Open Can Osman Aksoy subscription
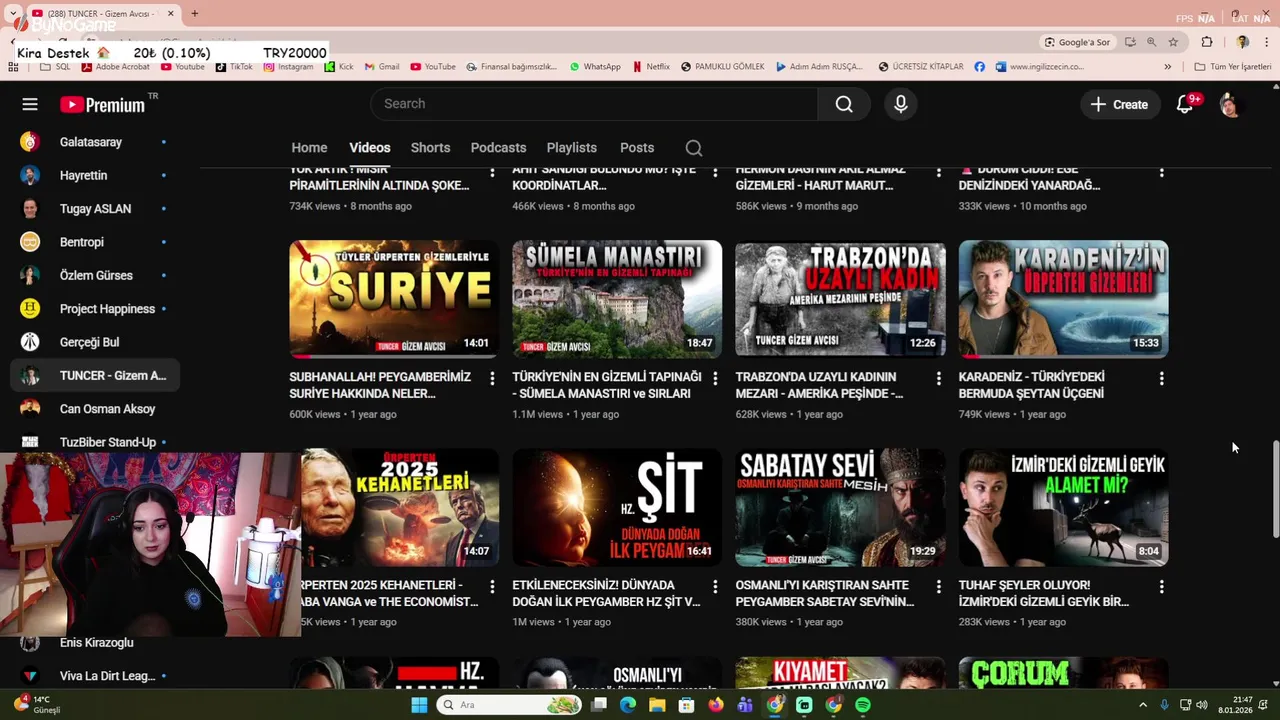Image resolution: width=1280 pixels, height=720 pixels. click(95, 409)
